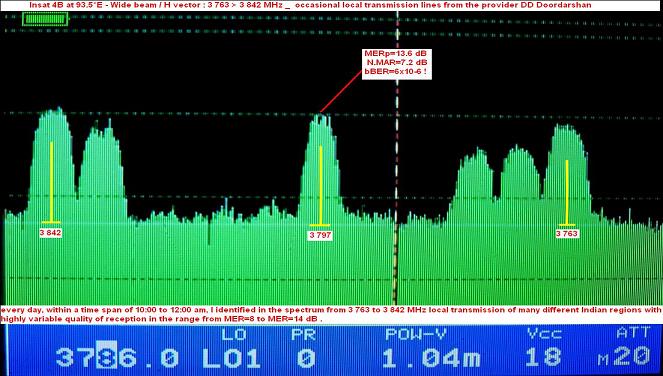Select the 3 842 frequency label
The width and height of the screenshot is (663, 376).
coord(51,233)
